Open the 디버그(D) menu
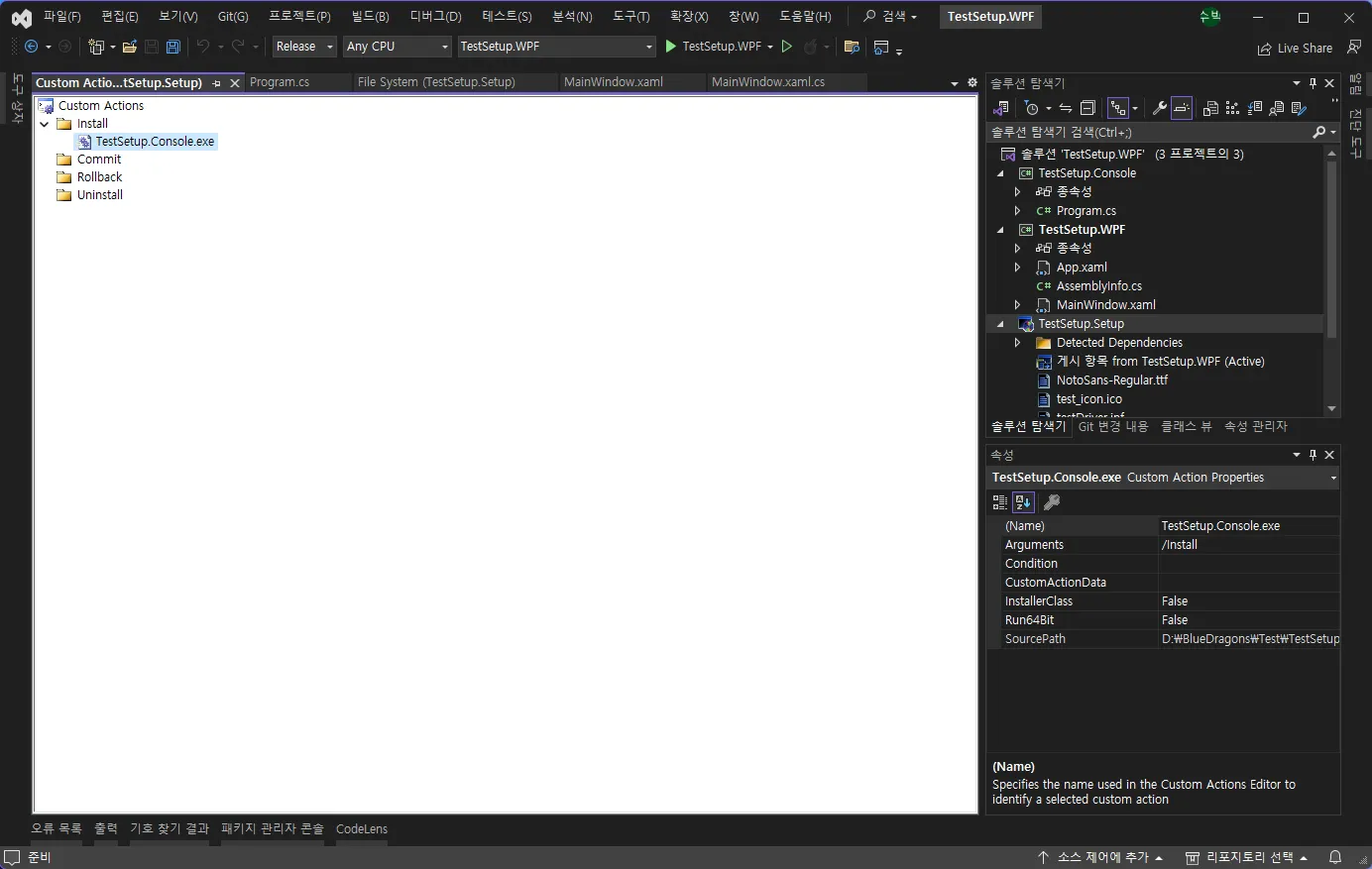Image resolution: width=1372 pixels, height=869 pixels. click(436, 17)
